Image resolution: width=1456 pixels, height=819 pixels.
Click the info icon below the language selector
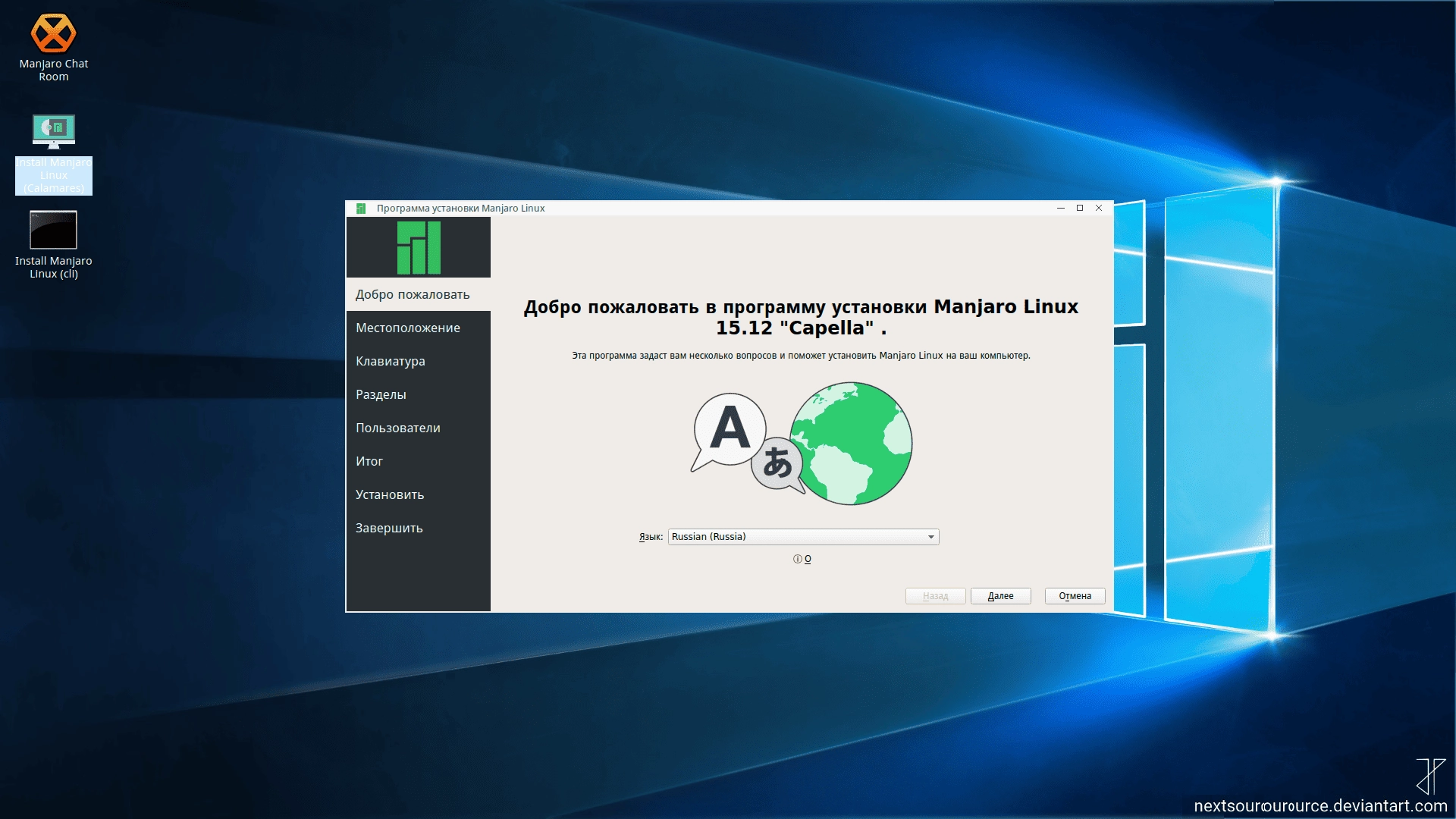click(x=797, y=559)
